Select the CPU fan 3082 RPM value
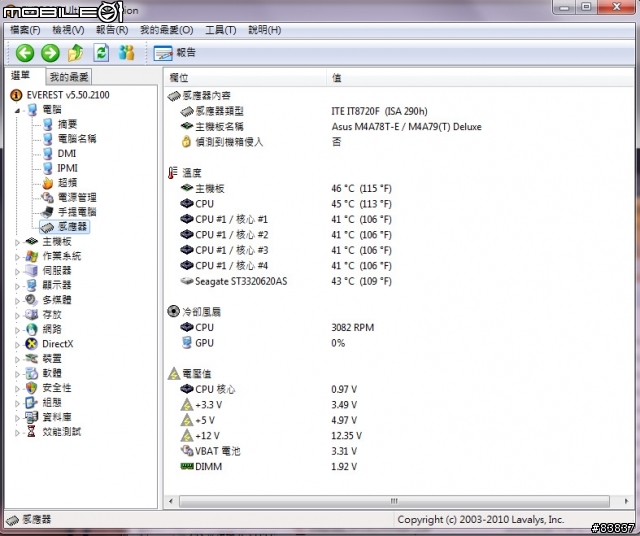Image resolution: width=640 pixels, height=536 pixels. [353, 327]
